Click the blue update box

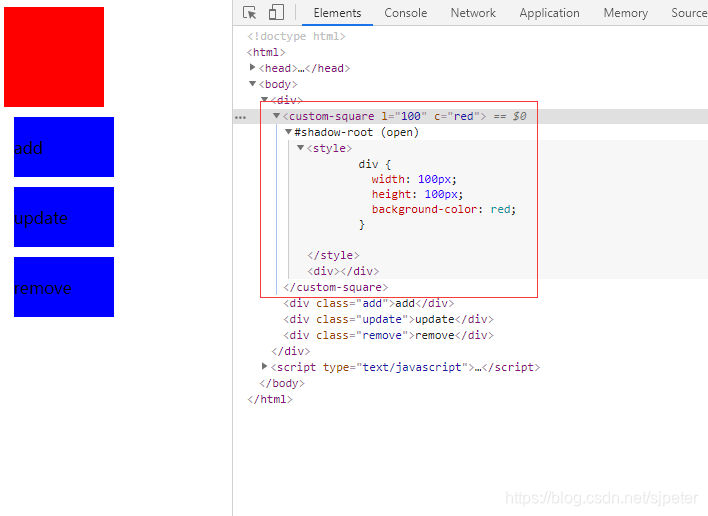coord(64,217)
